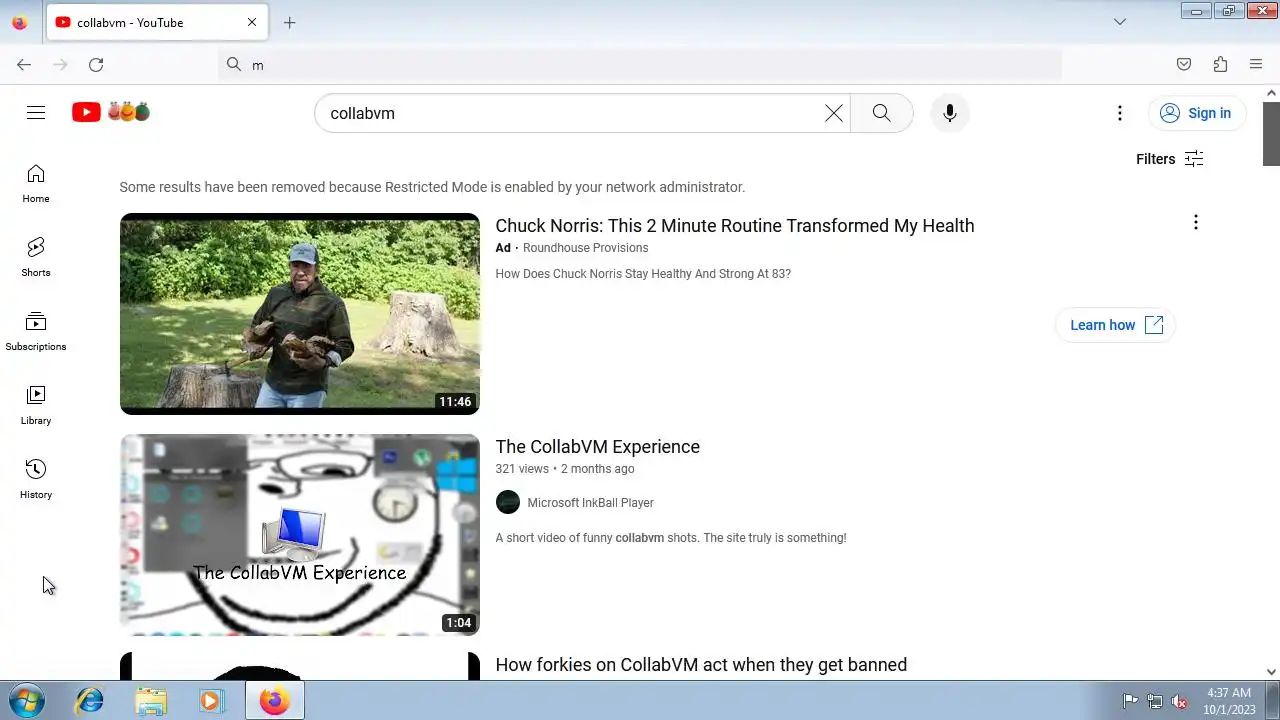The height and width of the screenshot is (720, 1280).
Task: Play The CollabVM Experience thumbnail
Action: [x=300, y=535]
